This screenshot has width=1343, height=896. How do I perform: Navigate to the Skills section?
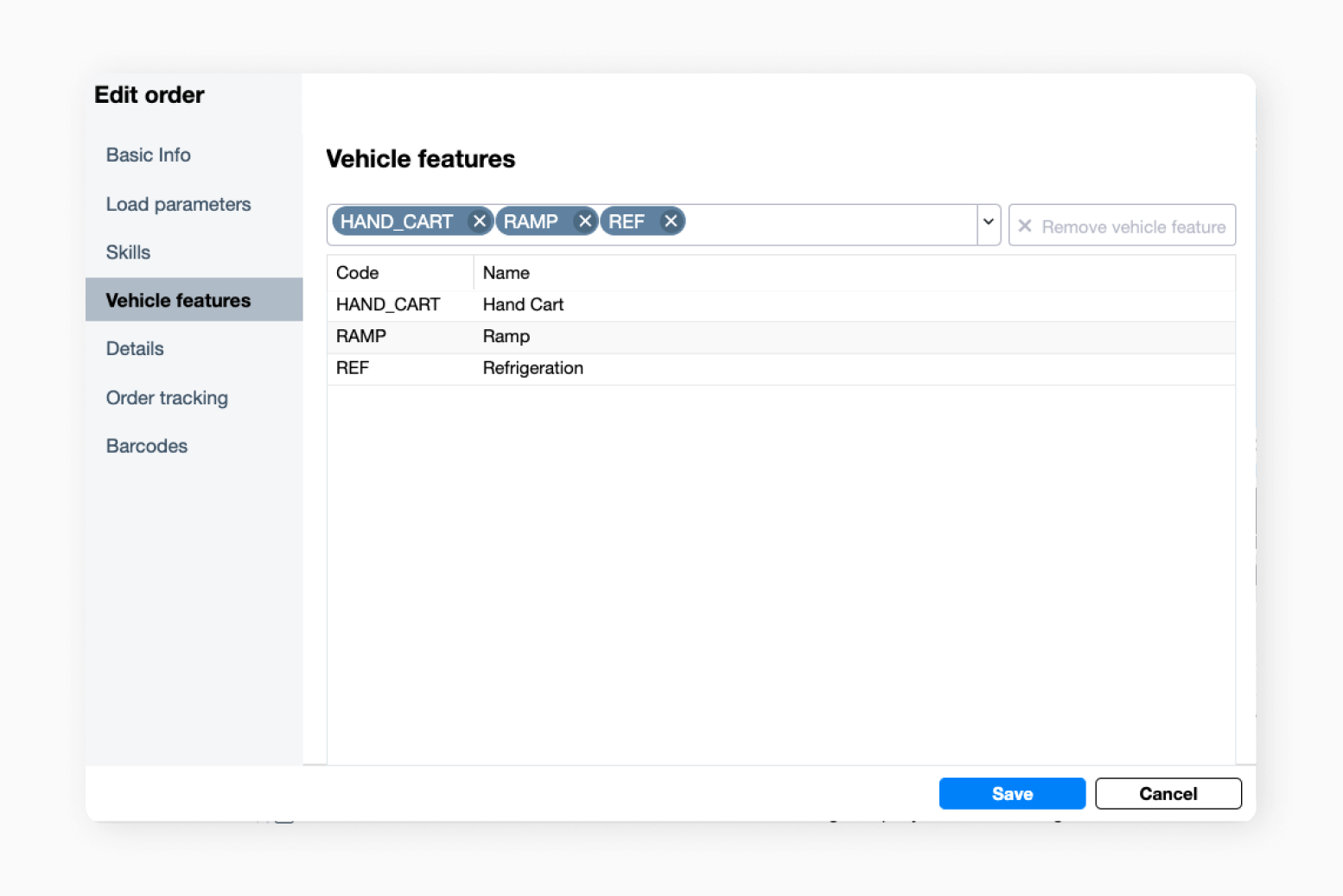[x=127, y=252]
